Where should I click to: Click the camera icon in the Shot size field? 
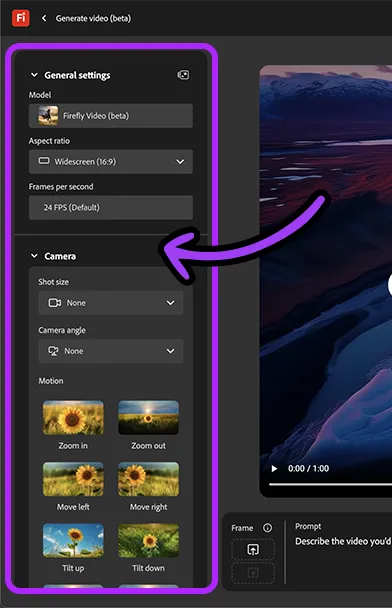[55, 302]
